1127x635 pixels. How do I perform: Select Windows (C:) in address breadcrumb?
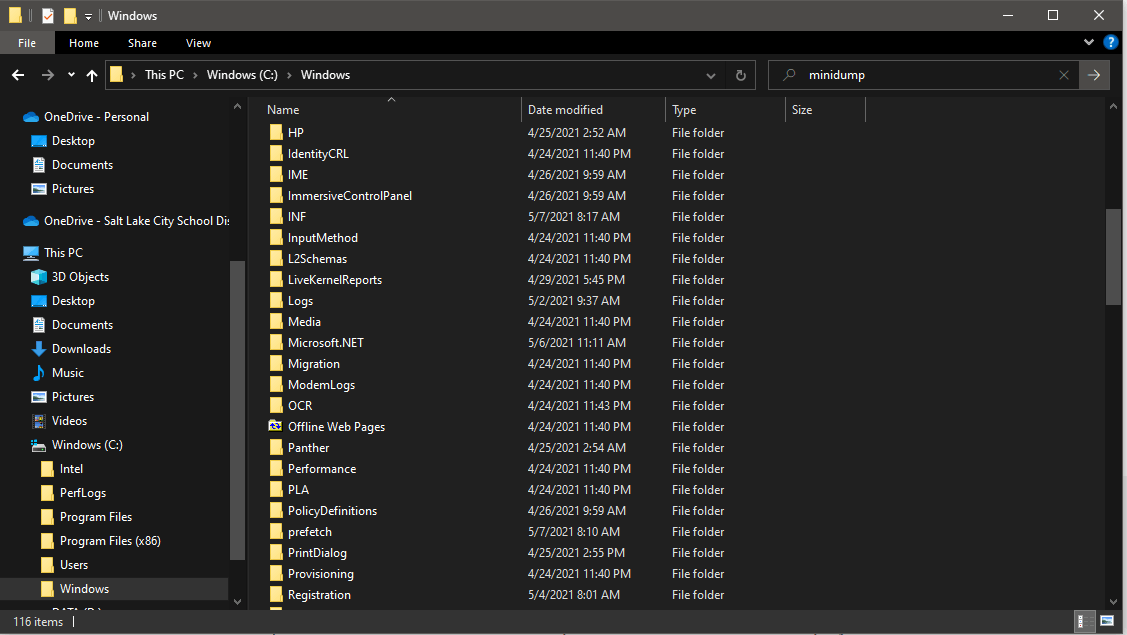[242, 75]
